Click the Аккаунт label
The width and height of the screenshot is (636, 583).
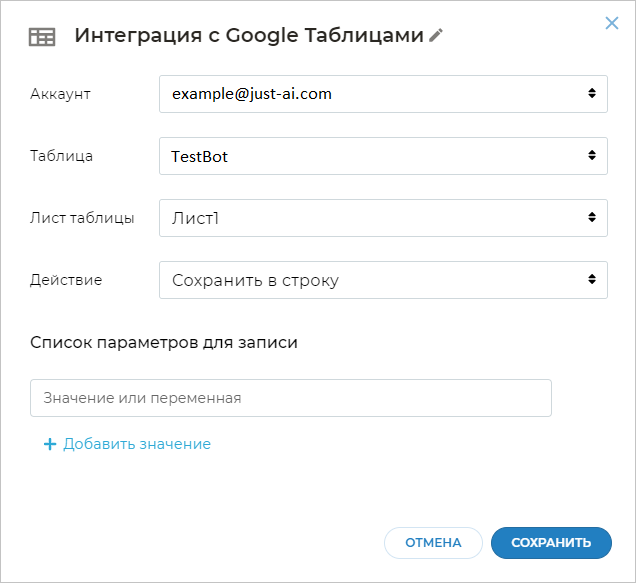pyautogui.click(x=60, y=94)
